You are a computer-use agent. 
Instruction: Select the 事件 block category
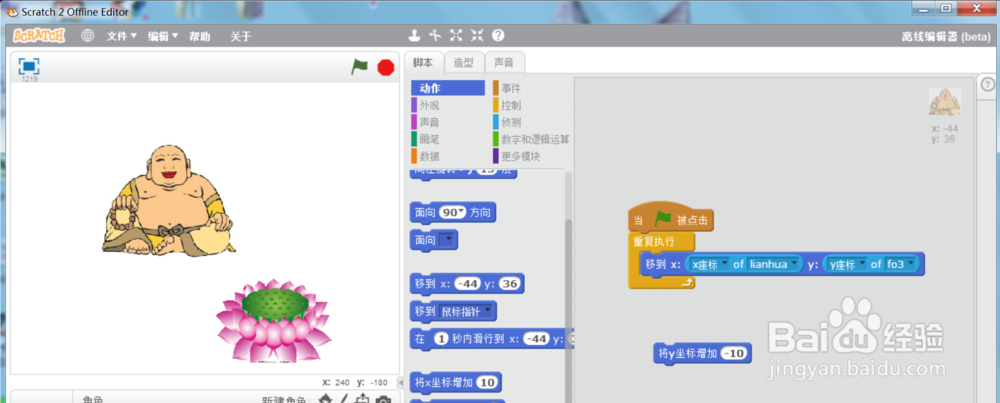click(511, 88)
